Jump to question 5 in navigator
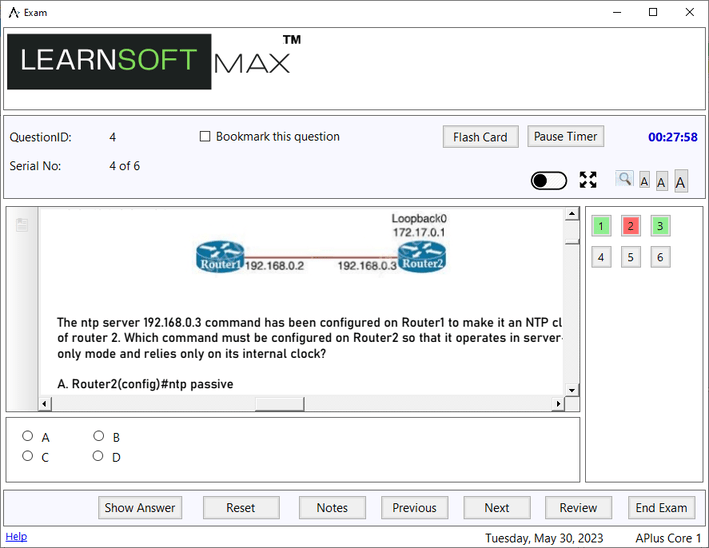709x548 pixels. 630,257
